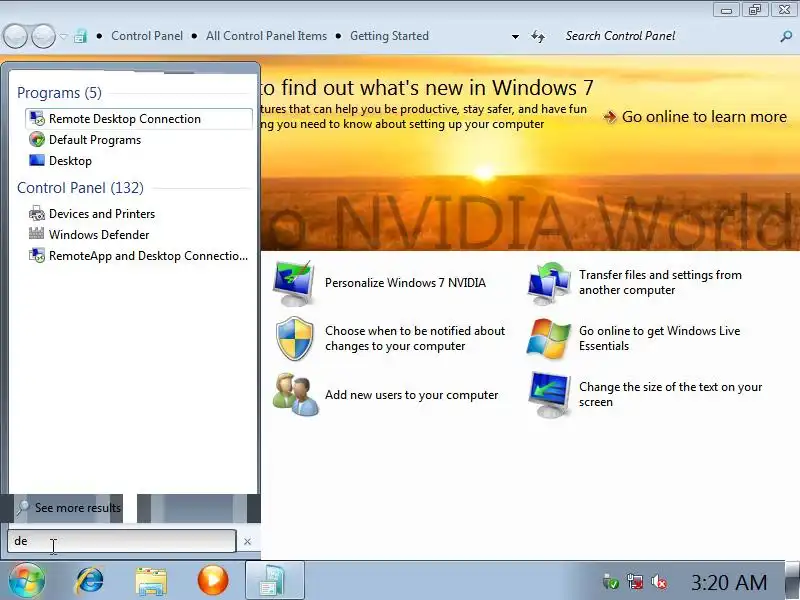Click the Default Programs icon
800x600 pixels.
click(x=37, y=139)
